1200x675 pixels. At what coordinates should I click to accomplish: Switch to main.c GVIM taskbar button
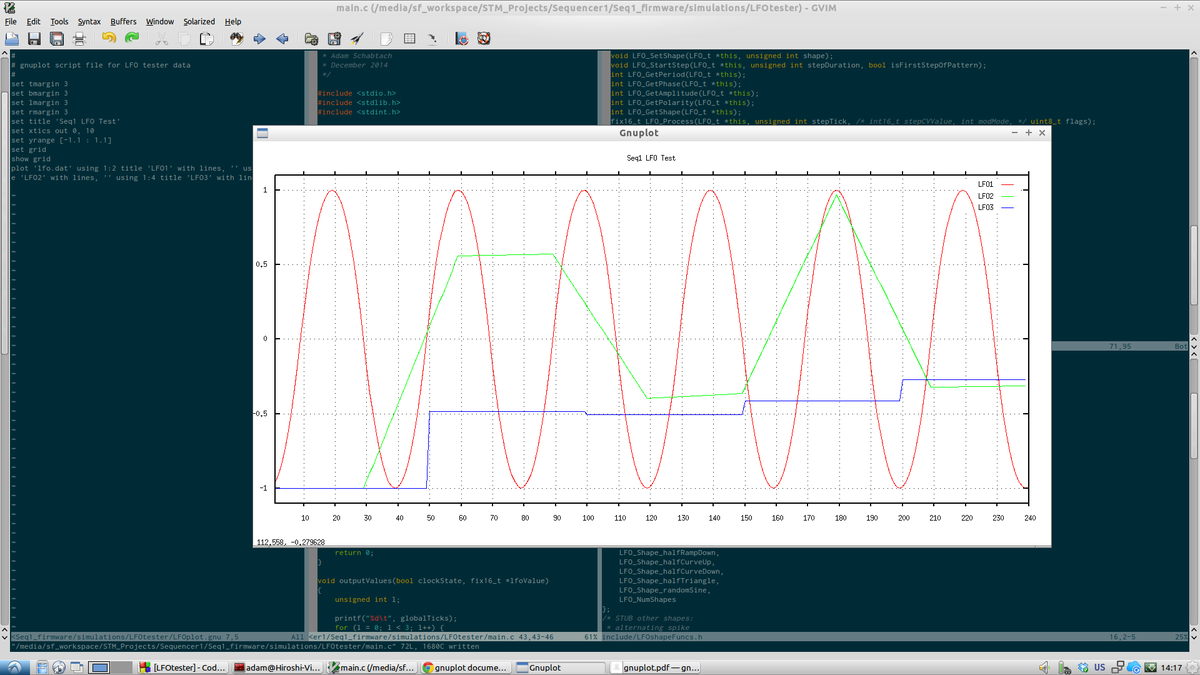click(x=371, y=667)
